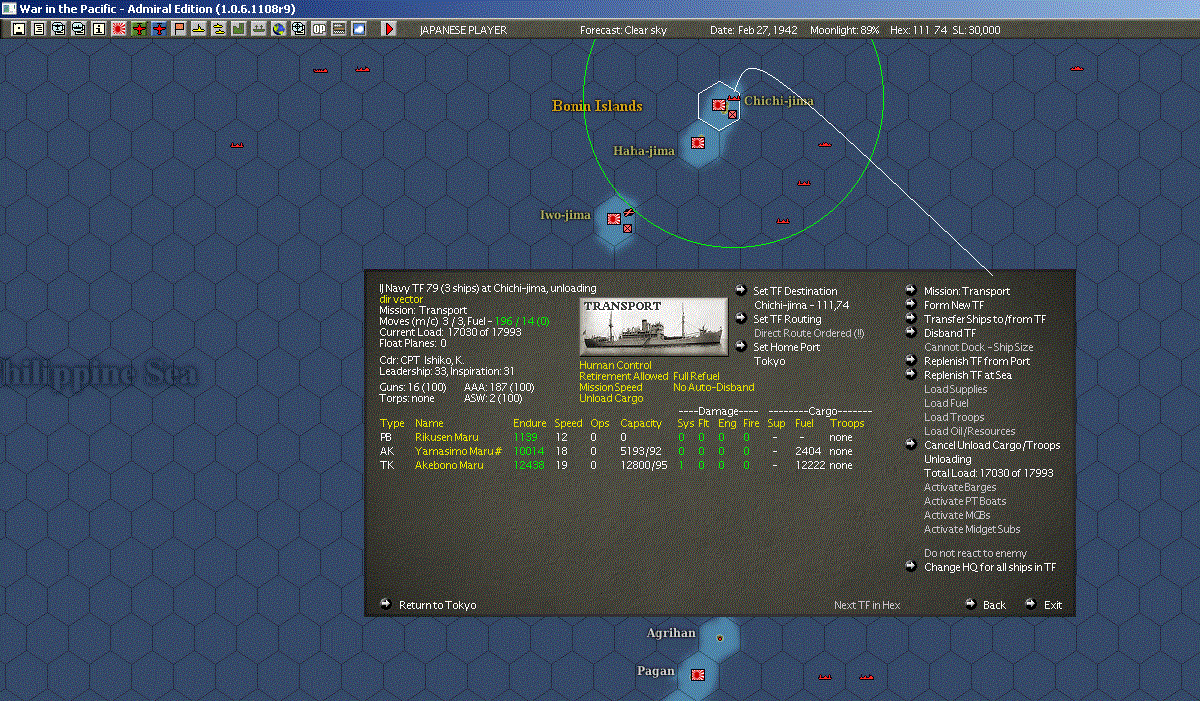Click the Endure column header
This screenshot has height=701, width=1200.
529,423
